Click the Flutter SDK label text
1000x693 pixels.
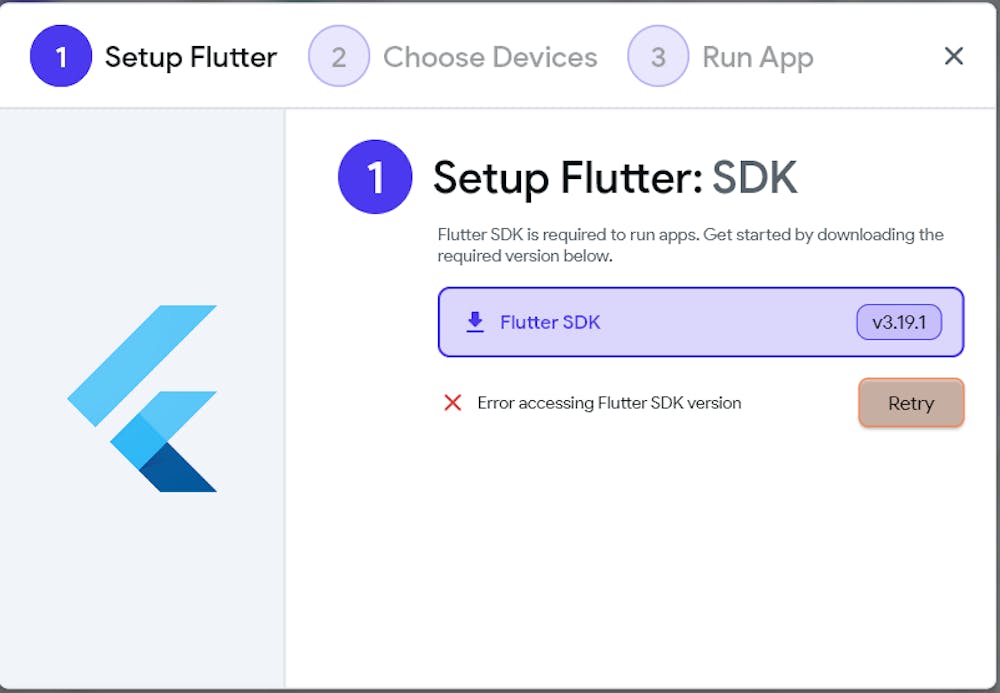tap(550, 322)
